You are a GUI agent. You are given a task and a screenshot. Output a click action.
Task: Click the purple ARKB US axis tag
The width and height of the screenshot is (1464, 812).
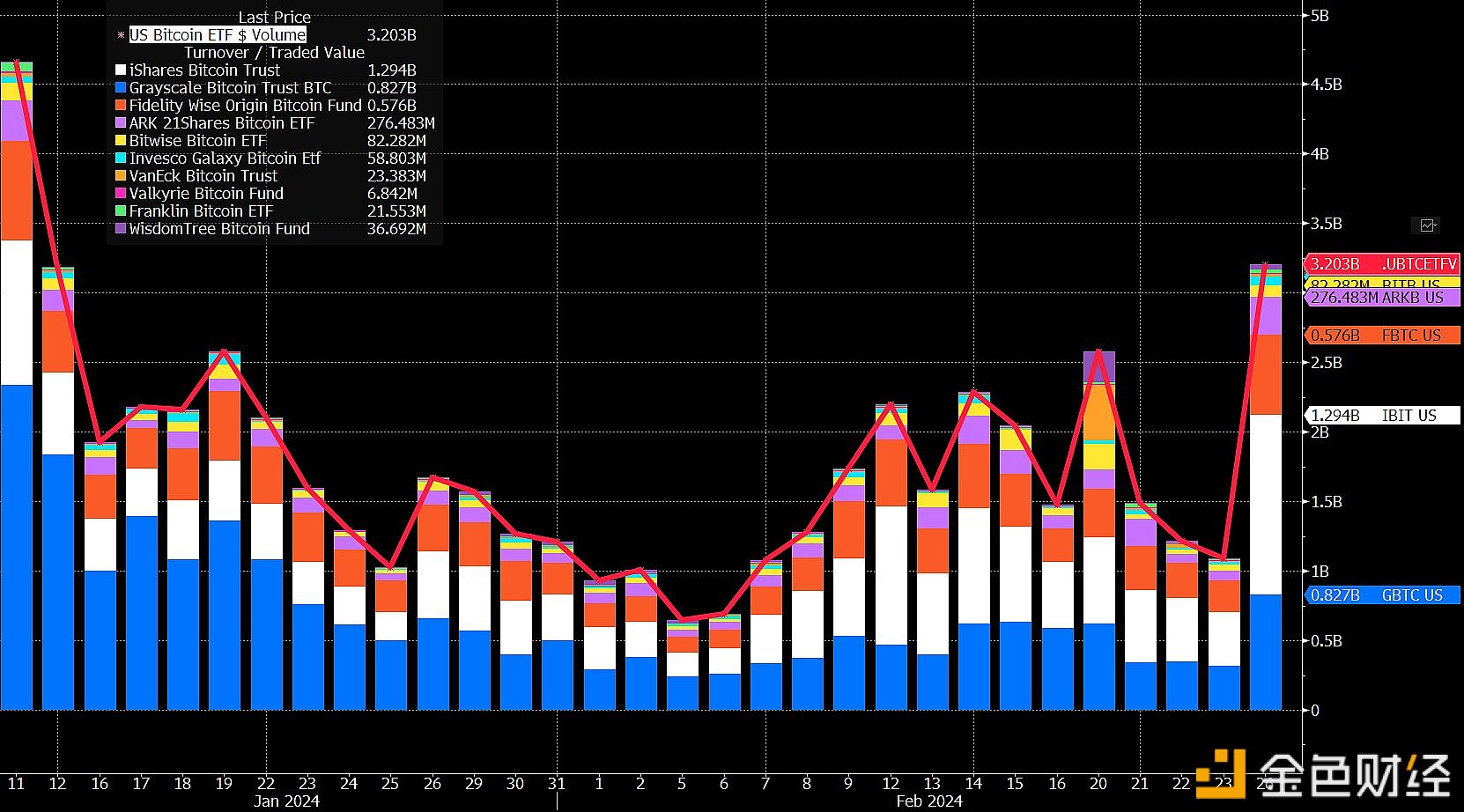(1382, 298)
